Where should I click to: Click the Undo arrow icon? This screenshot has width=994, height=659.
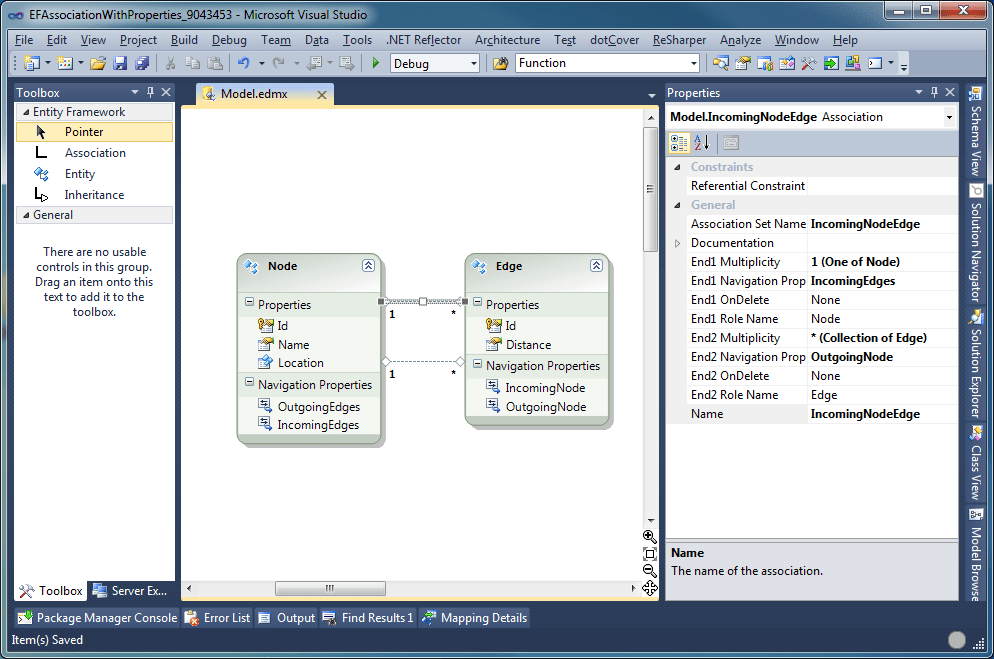click(243, 63)
